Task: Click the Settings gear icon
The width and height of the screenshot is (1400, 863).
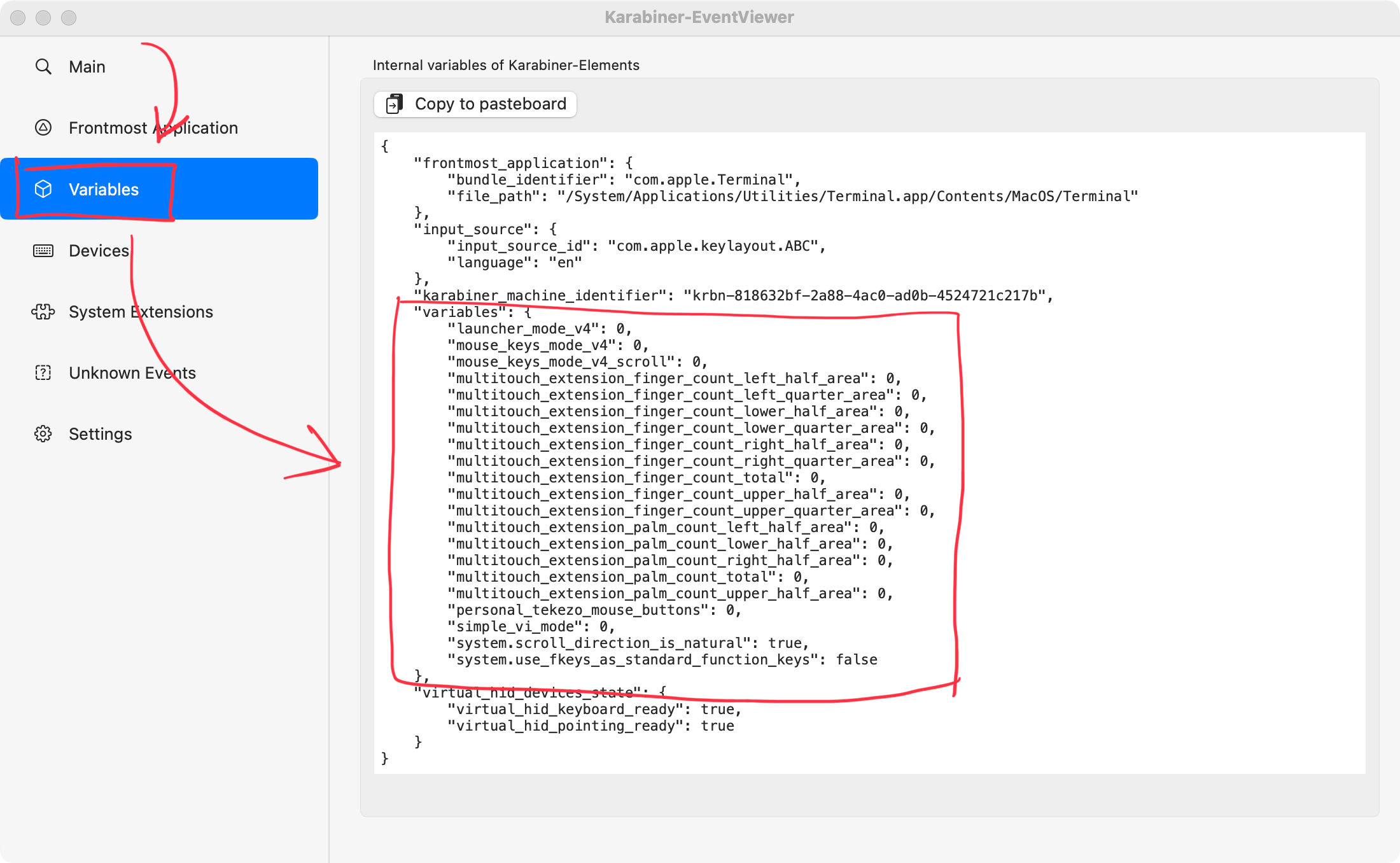Action: click(x=43, y=433)
